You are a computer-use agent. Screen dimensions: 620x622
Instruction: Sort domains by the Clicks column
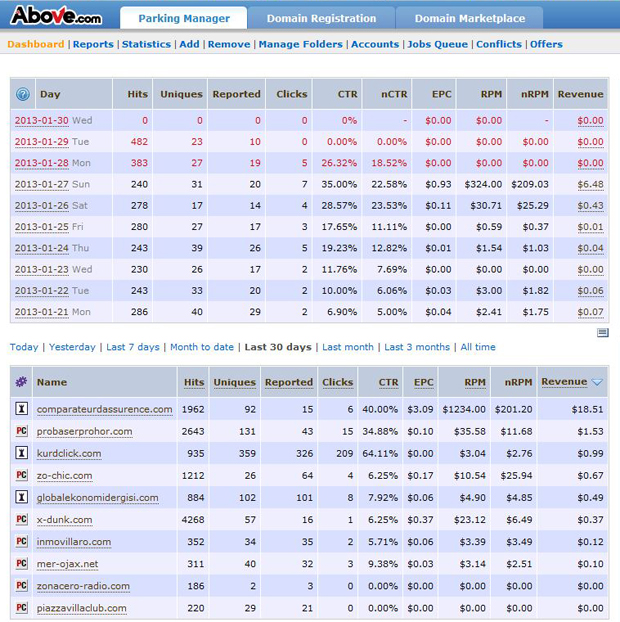(338, 382)
